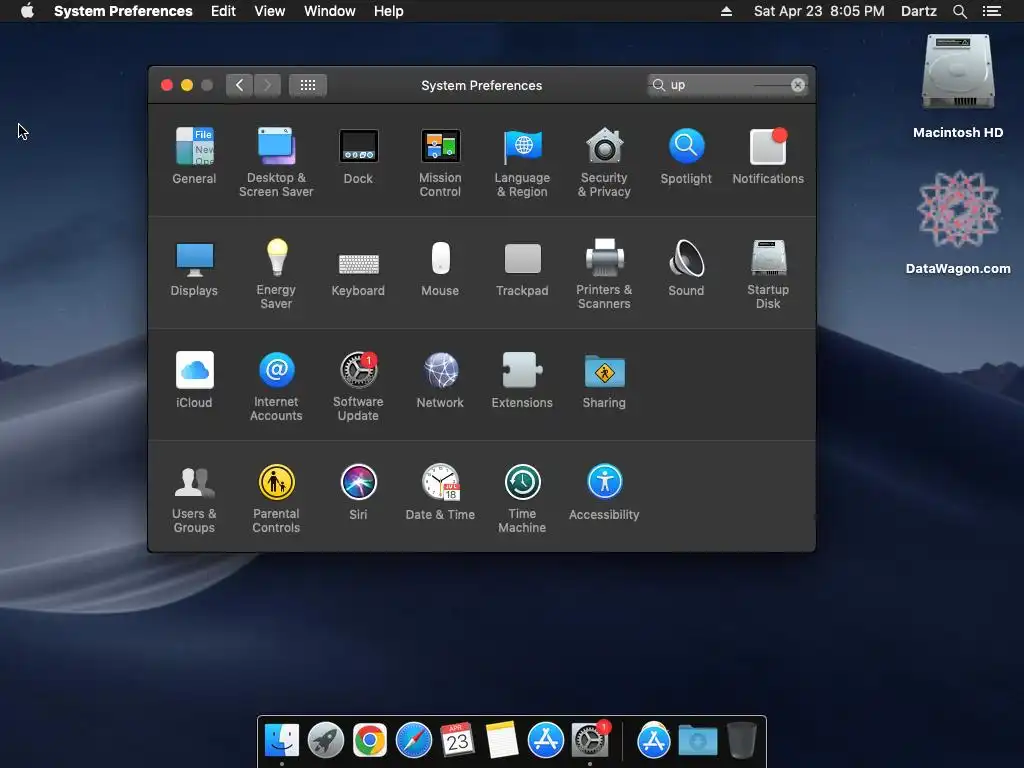This screenshot has height=768, width=1024.
Task: Open Spotlight search from the menu bar
Action: click(959, 11)
